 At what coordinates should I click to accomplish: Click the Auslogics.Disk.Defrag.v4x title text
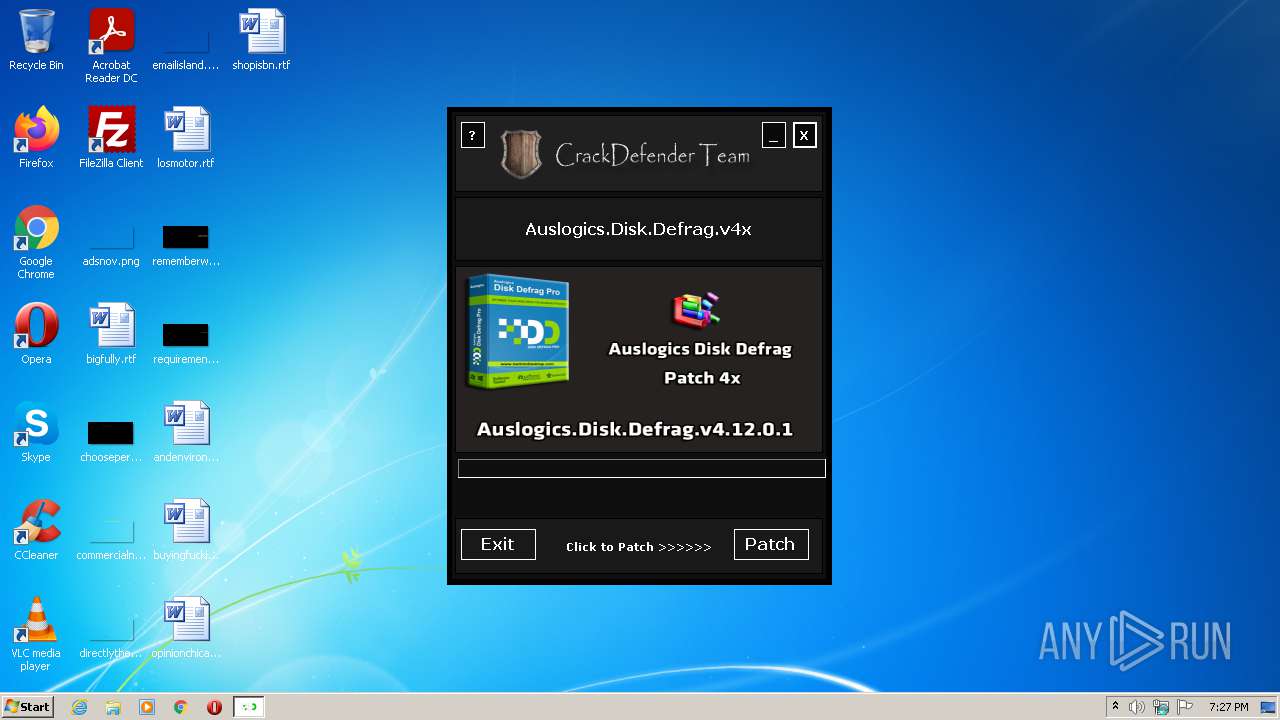(638, 229)
